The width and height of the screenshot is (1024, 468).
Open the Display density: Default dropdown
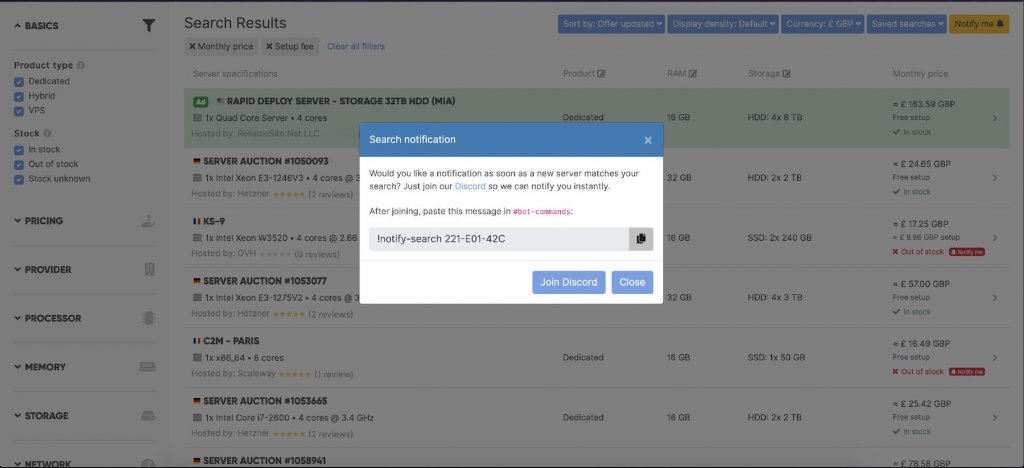[723, 24]
